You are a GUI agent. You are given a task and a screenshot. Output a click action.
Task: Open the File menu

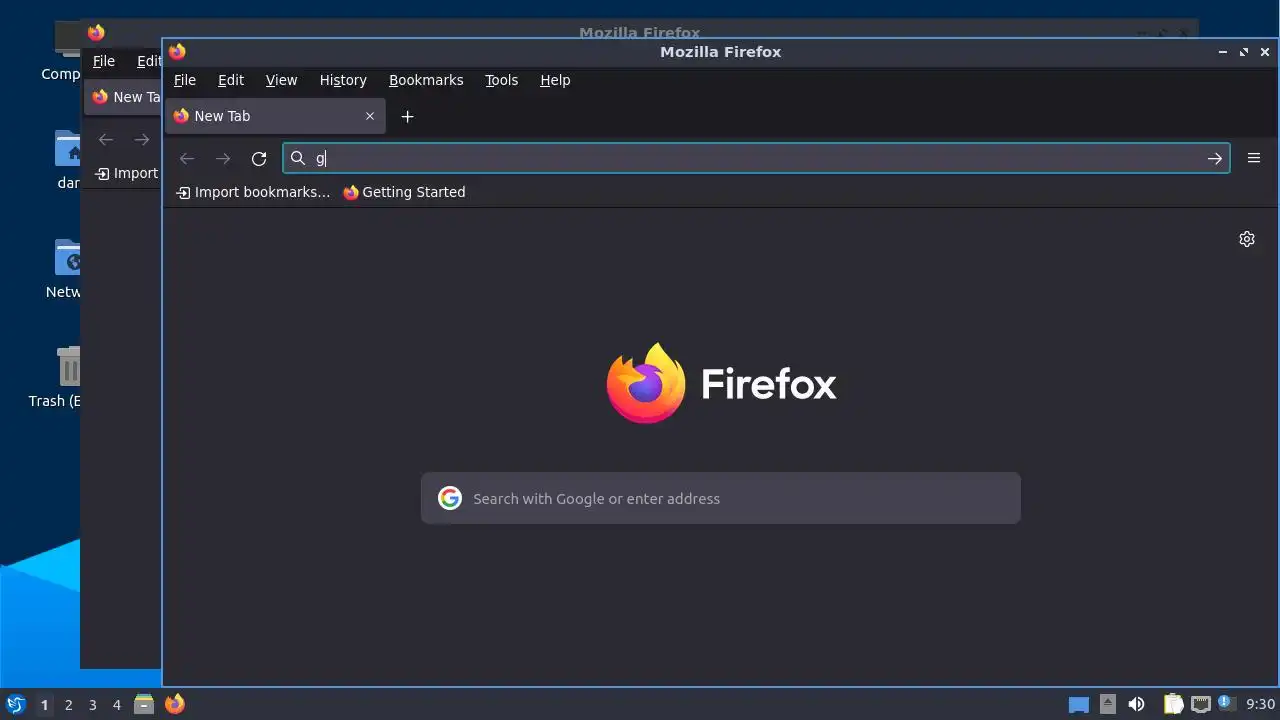(x=185, y=80)
